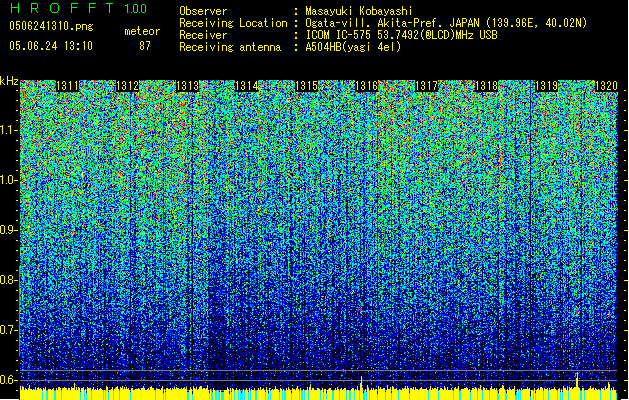Image resolution: width=629 pixels, height=400 pixels.
Task: Click the Receiving antenna field label
Action: 230,47
